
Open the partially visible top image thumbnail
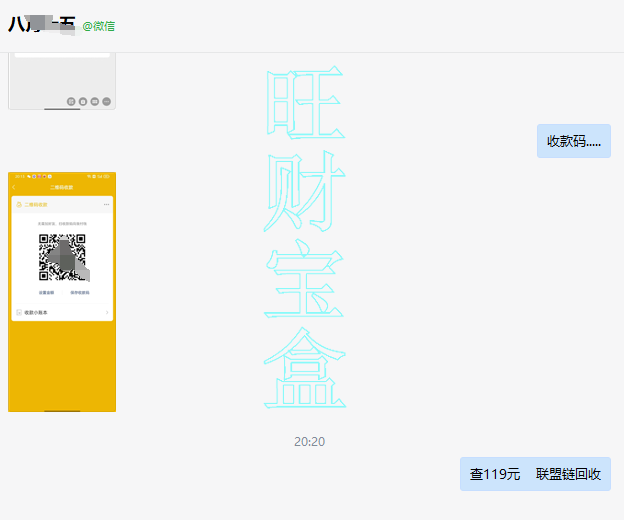[x=62, y=80]
